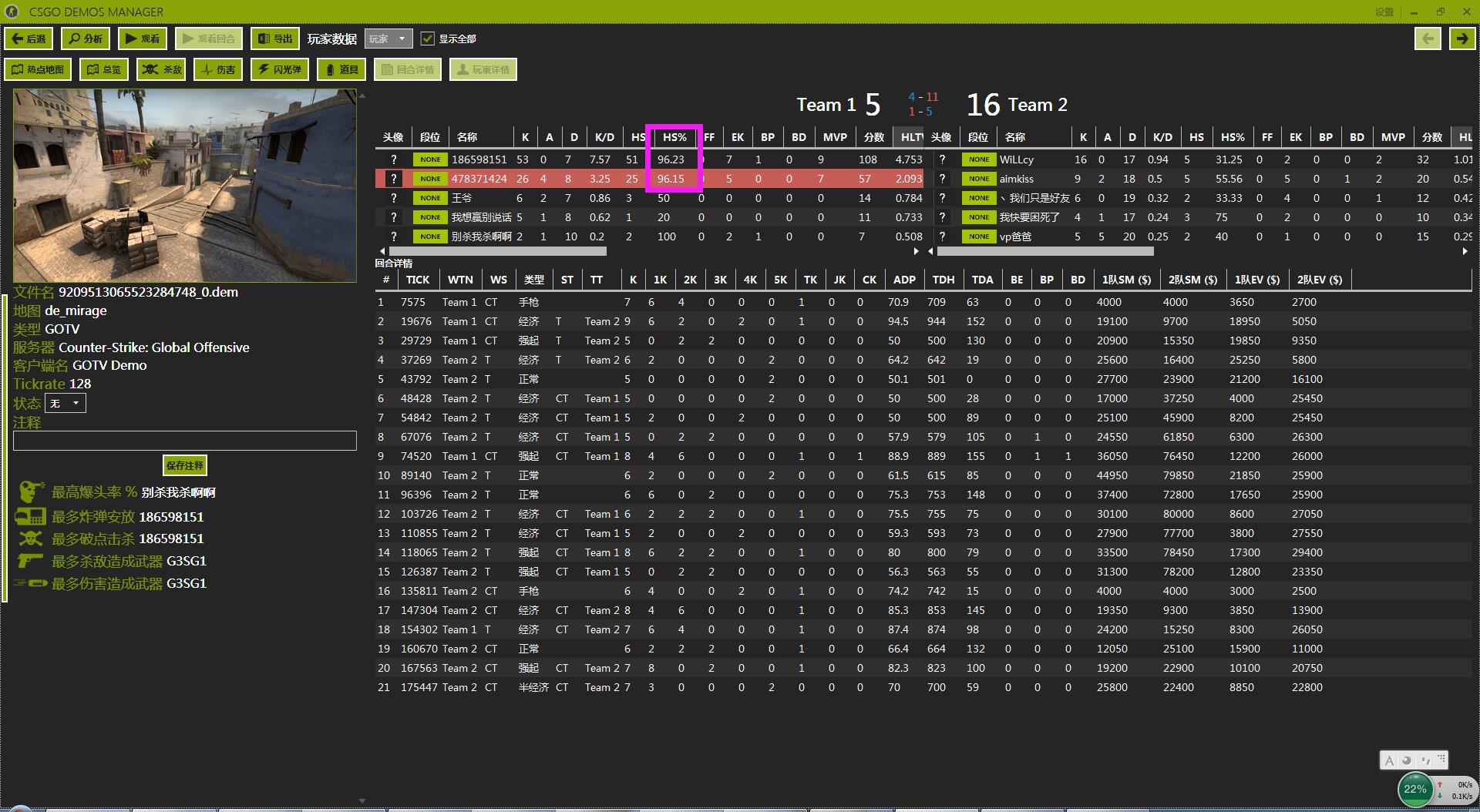Click Team 2 table's right scroll arrow
Screen dimensions: 1480x812
(1465, 251)
